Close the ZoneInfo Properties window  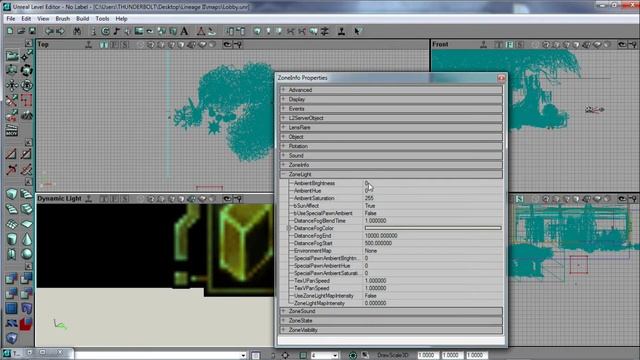coord(501,78)
